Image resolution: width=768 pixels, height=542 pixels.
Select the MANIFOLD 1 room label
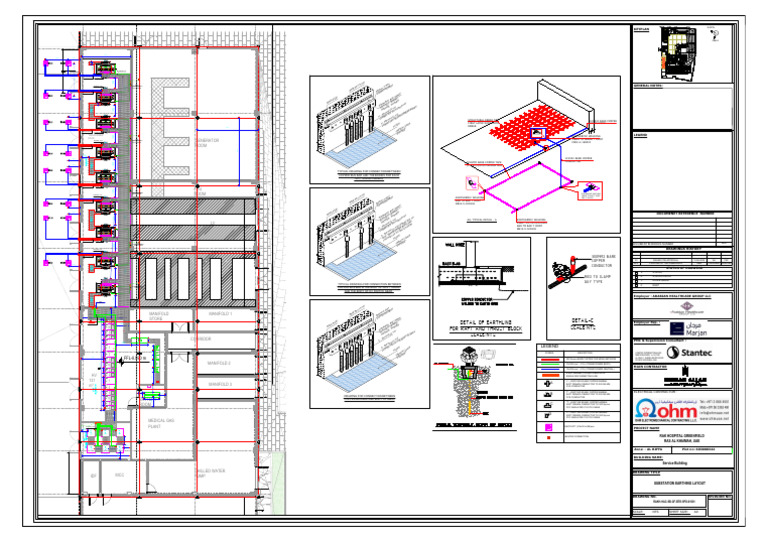tap(220, 314)
